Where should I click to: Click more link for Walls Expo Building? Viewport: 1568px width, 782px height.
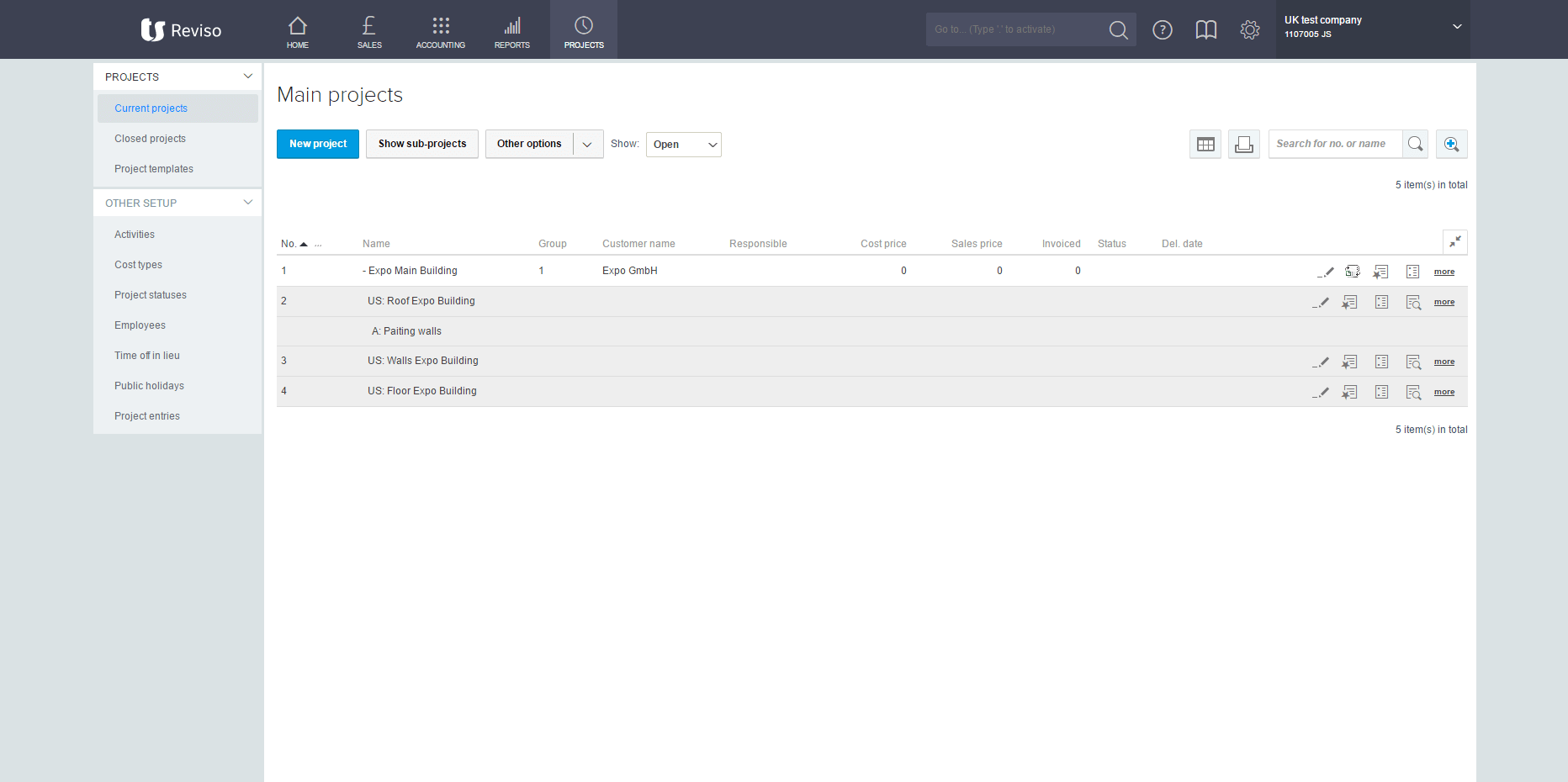pos(1444,362)
